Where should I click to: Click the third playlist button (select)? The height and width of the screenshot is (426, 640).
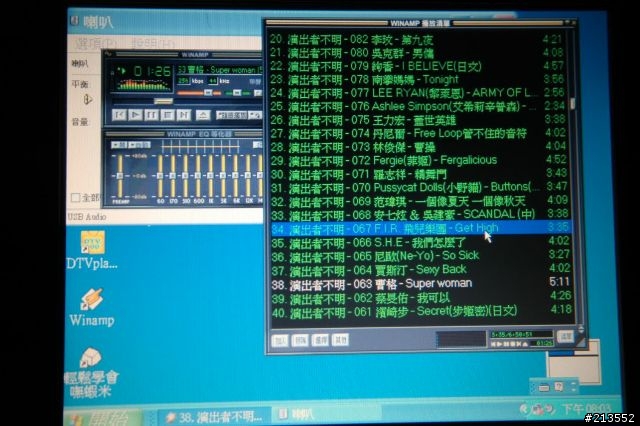(x=320, y=340)
